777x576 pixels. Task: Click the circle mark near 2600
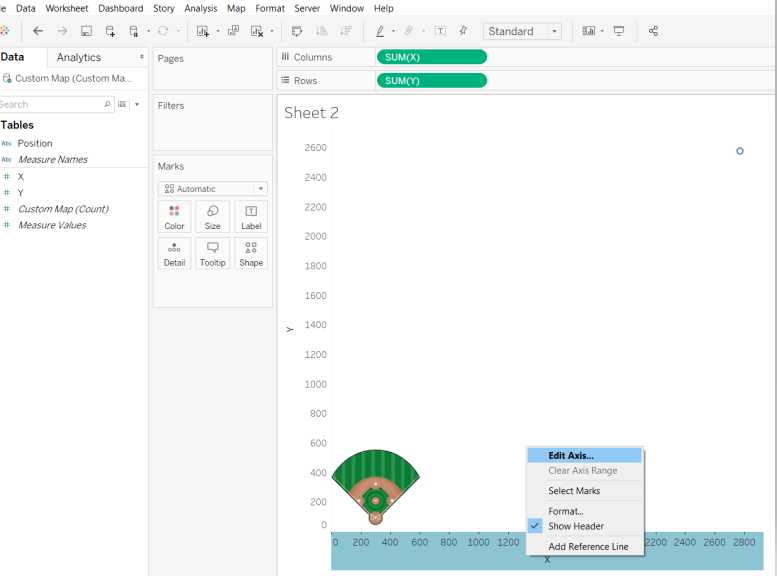pos(740,151)
